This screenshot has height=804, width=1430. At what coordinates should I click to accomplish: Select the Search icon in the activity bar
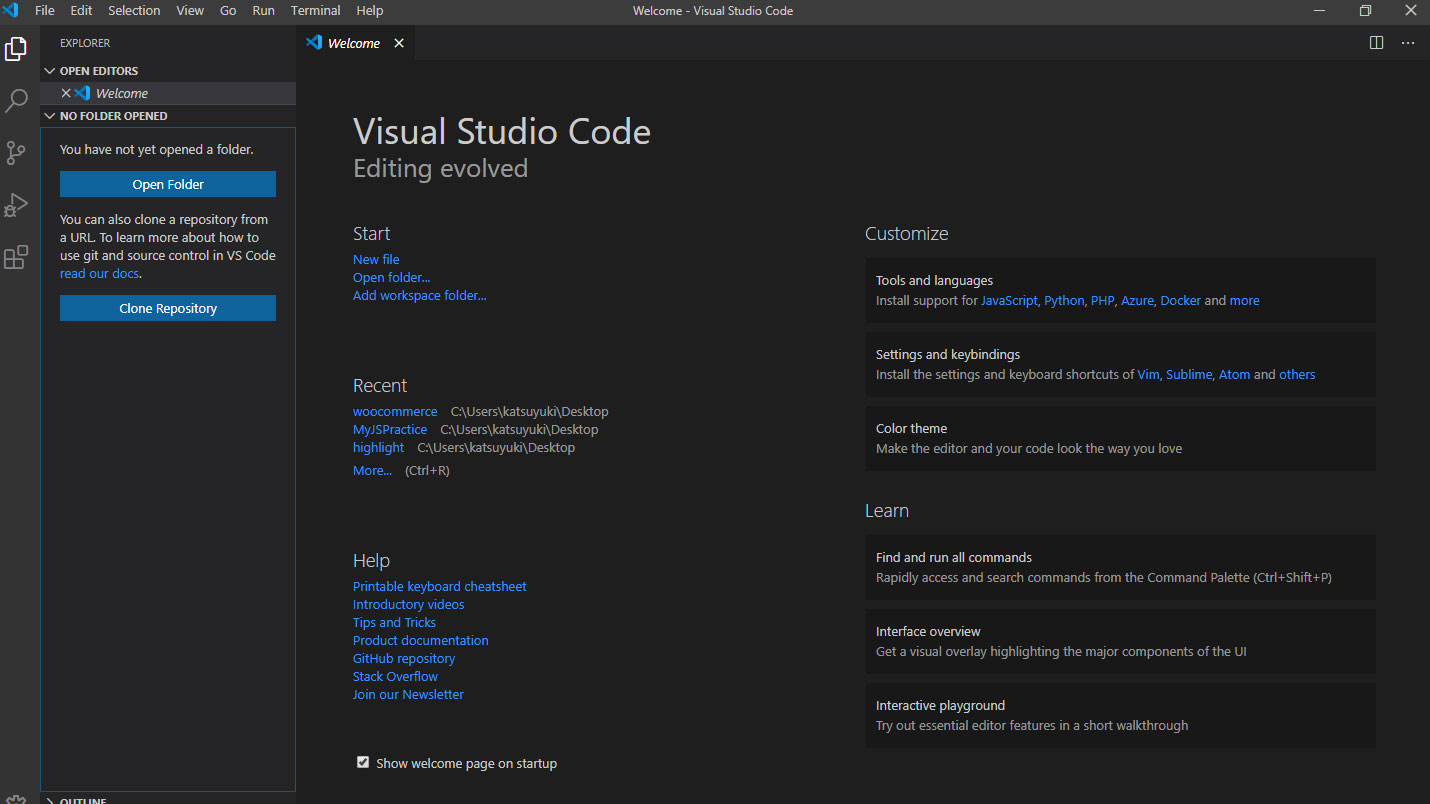[16, 100]
